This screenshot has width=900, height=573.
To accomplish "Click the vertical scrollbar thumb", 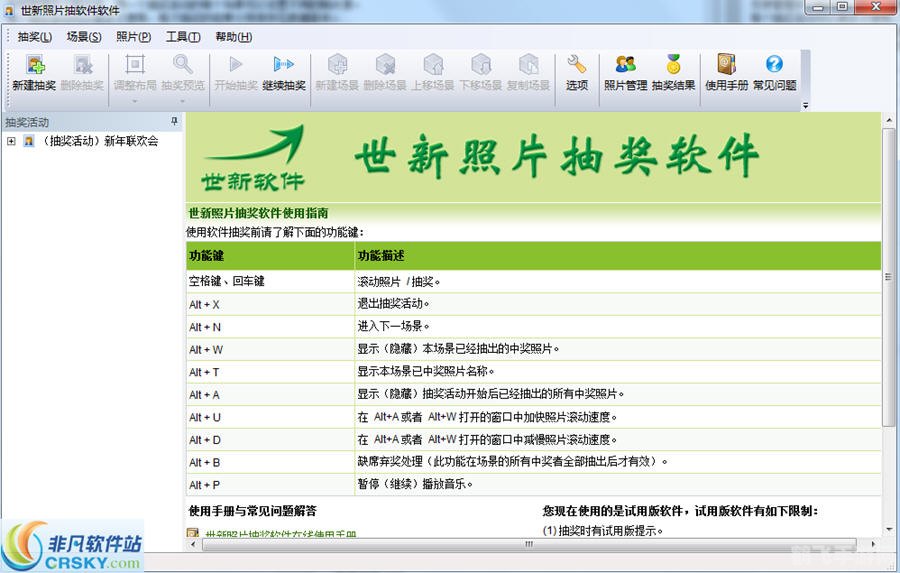I will (x=889, y=277).
